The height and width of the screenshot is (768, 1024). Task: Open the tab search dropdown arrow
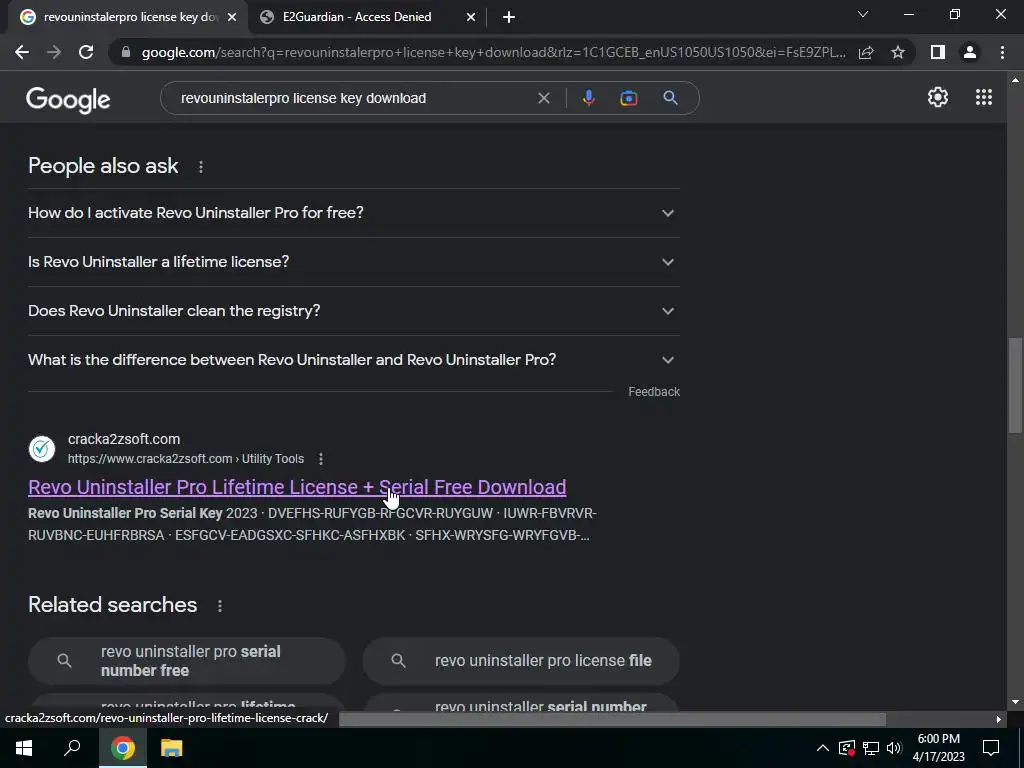pos(863,14)
